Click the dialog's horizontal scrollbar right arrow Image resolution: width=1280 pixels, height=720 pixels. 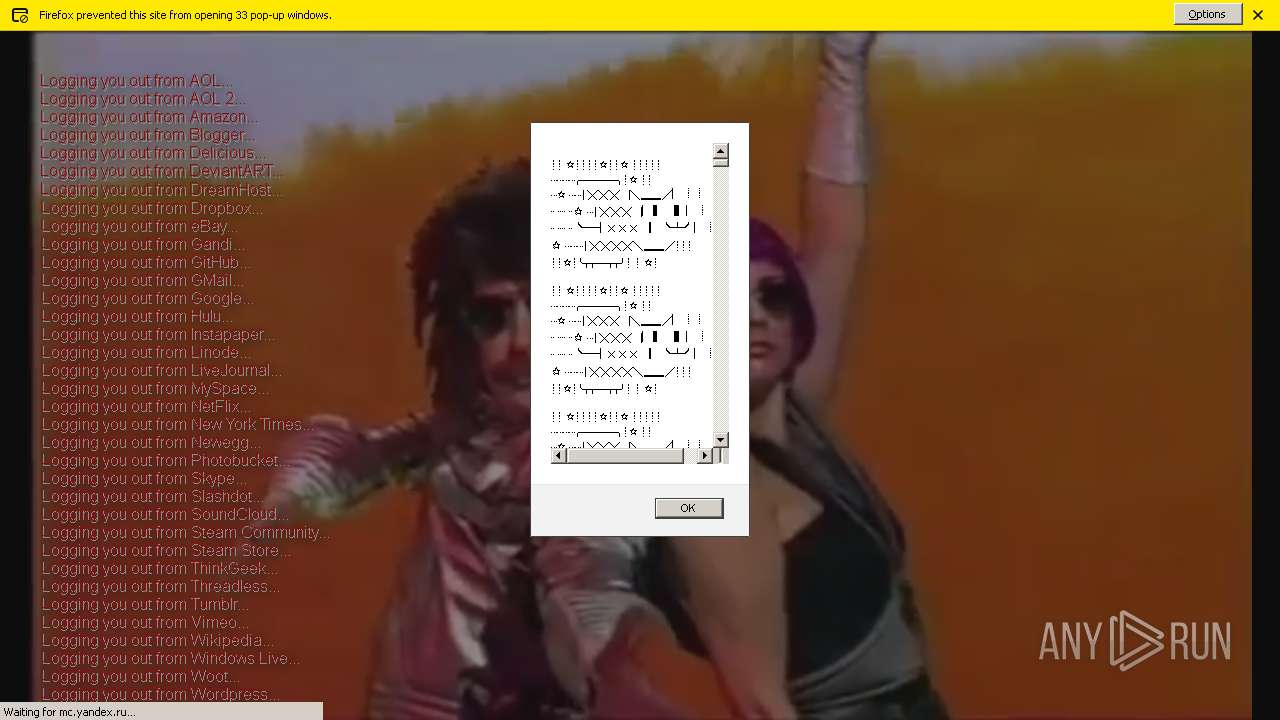(705, 456)
